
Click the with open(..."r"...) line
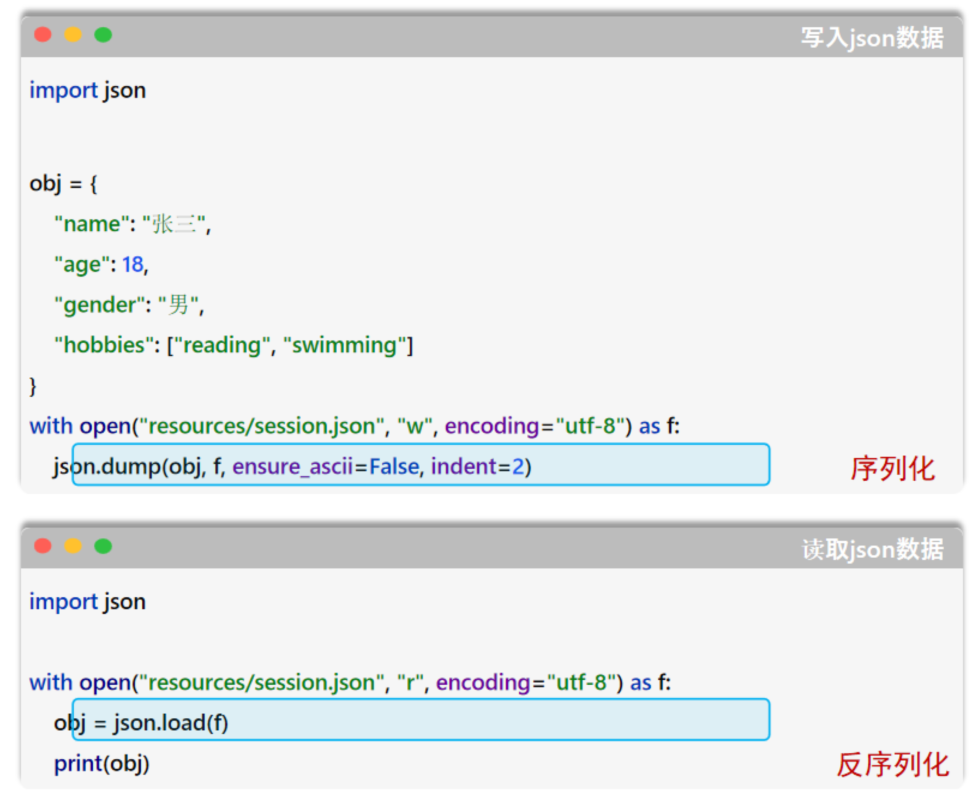350,682
